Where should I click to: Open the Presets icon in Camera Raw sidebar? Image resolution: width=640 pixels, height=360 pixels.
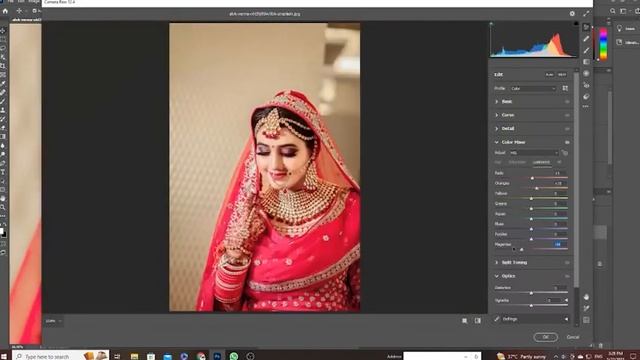(x=587, y=97)
